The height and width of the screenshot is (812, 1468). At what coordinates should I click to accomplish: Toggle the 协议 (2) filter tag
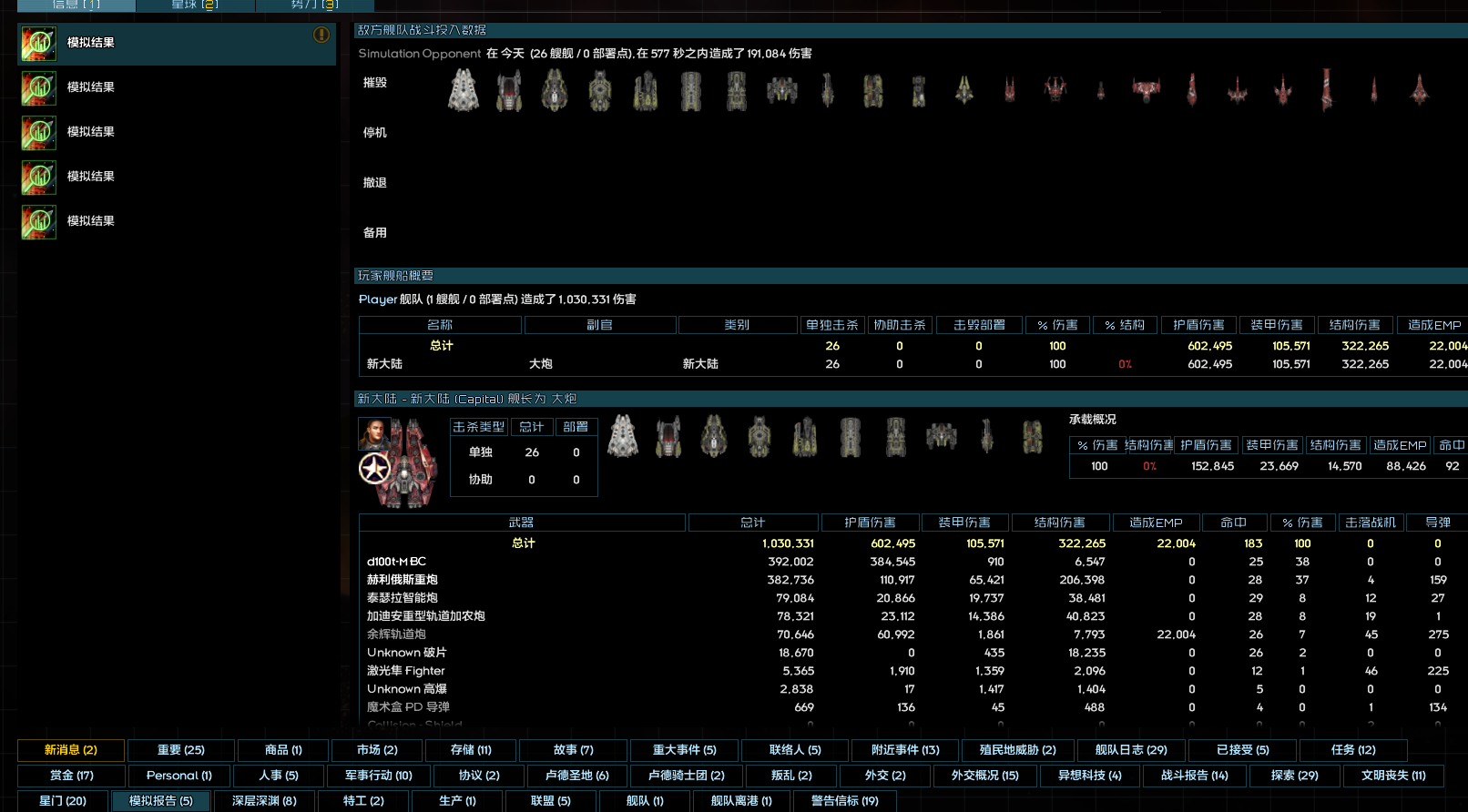(479, 776)
